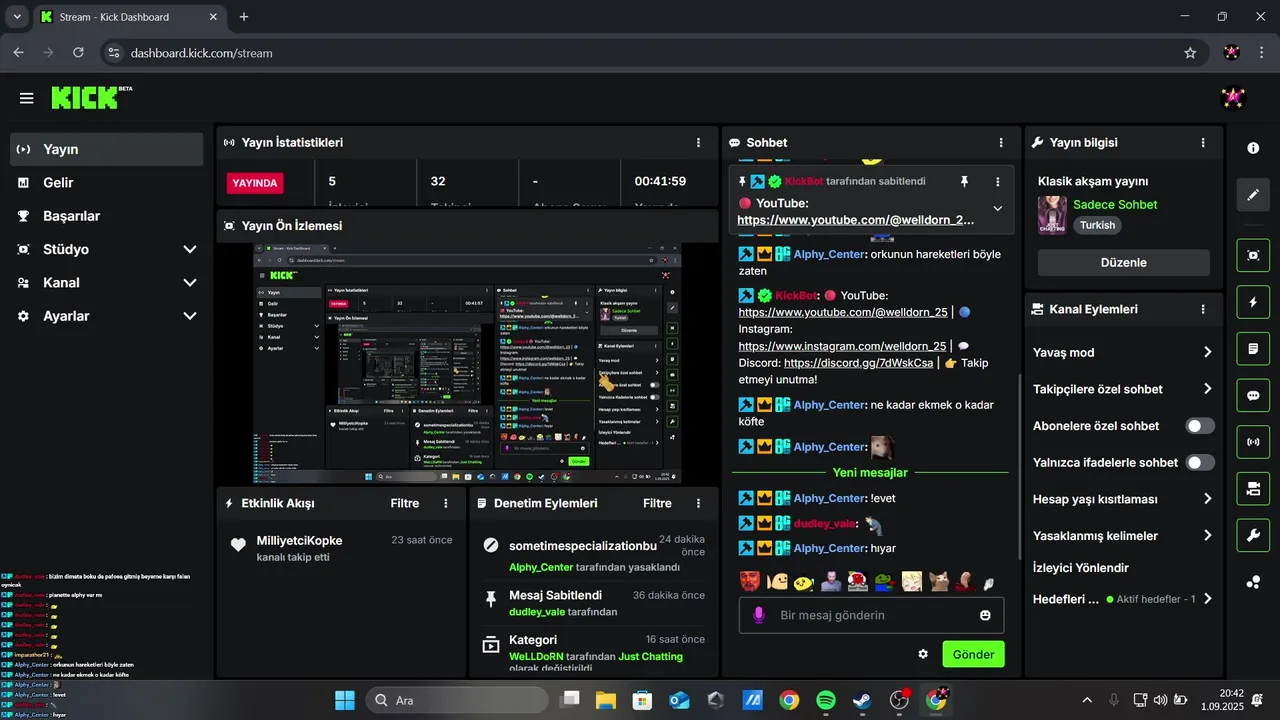Toggle the channel actions camera widget icon

coord(1253,489)
